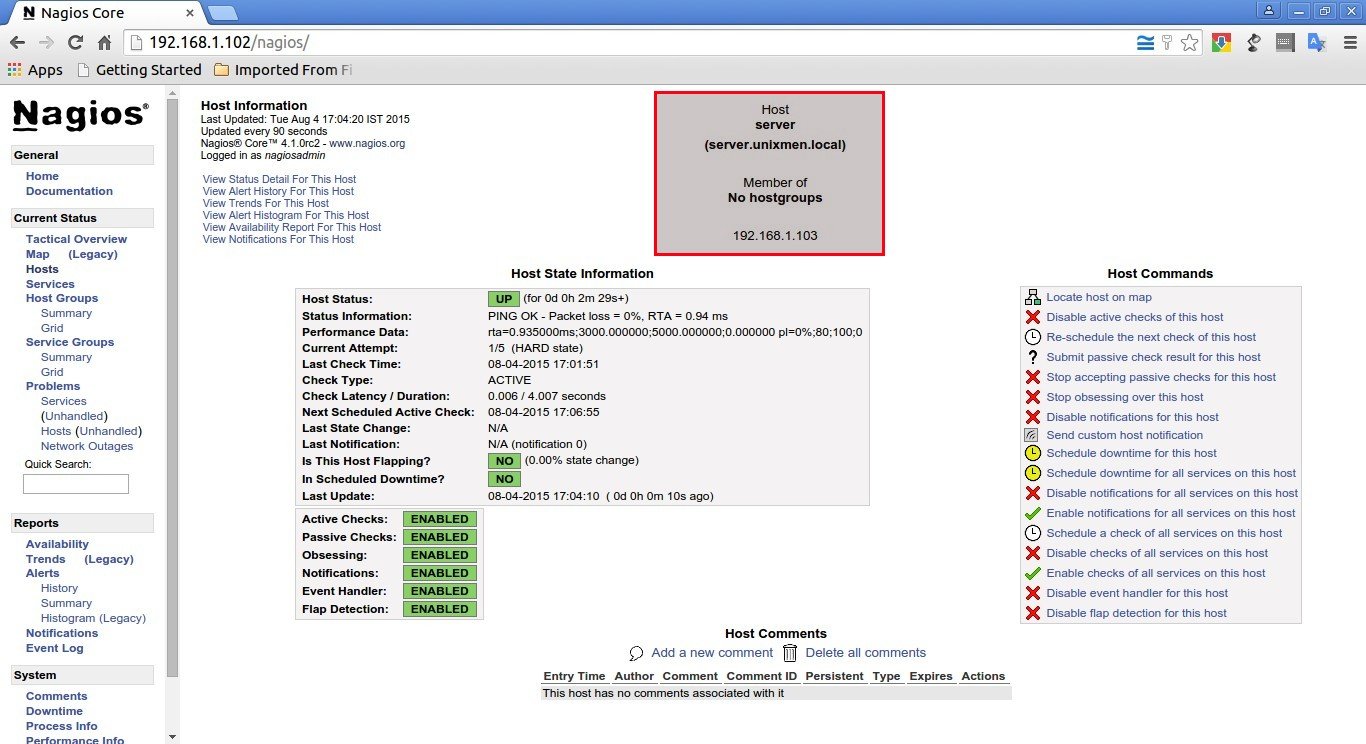Click ENABLED badge next to Active Checks

coord(440,519)
